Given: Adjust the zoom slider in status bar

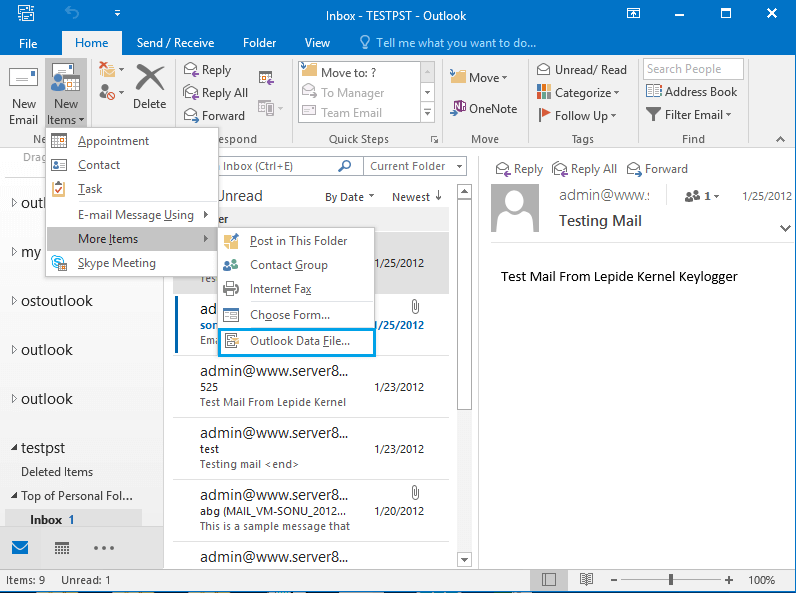Looking at the screenshot, I should [671, 579].
